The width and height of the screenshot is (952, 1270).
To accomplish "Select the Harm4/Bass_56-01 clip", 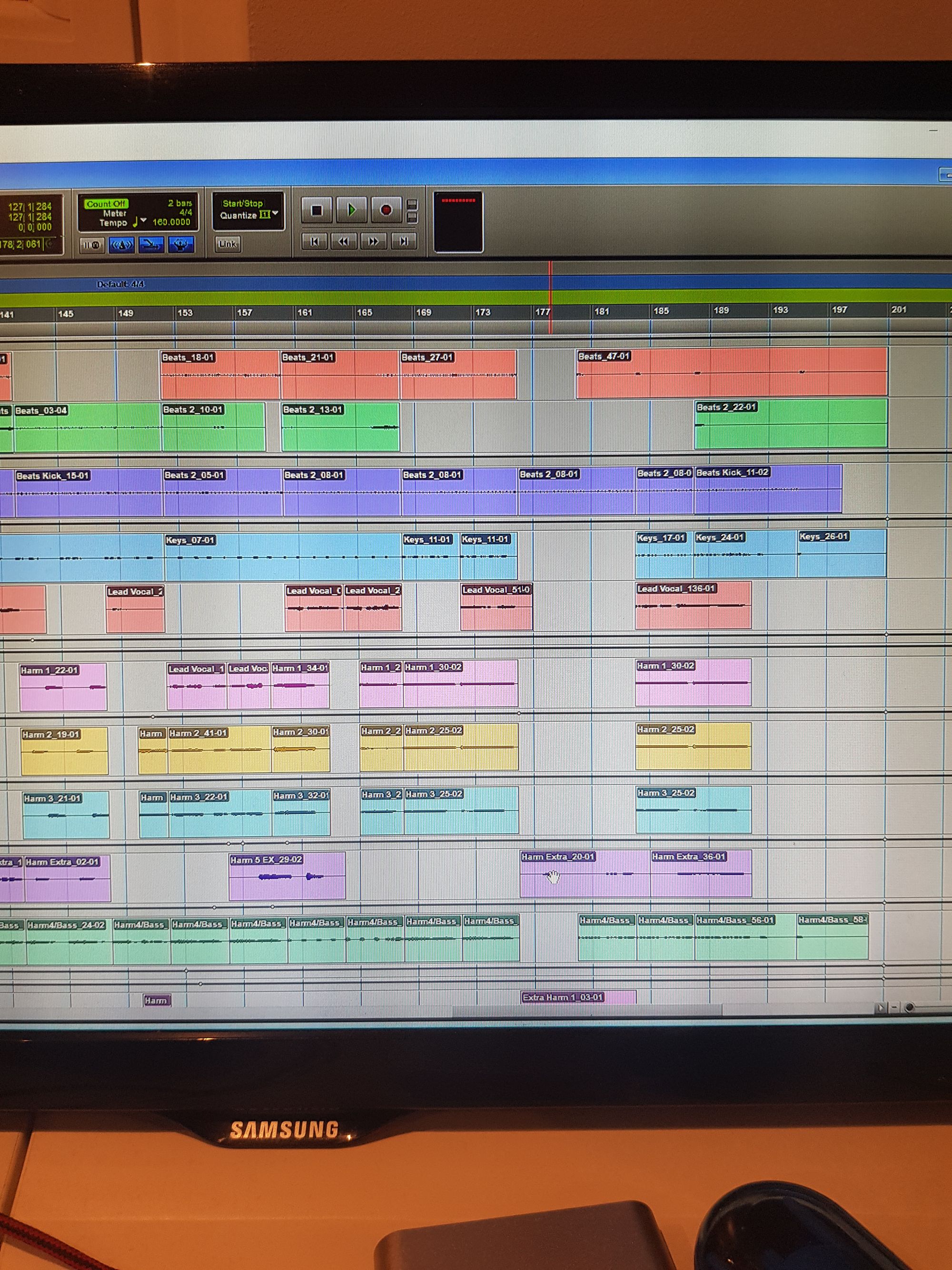I will pyautogui.click(x=745, y=937).
